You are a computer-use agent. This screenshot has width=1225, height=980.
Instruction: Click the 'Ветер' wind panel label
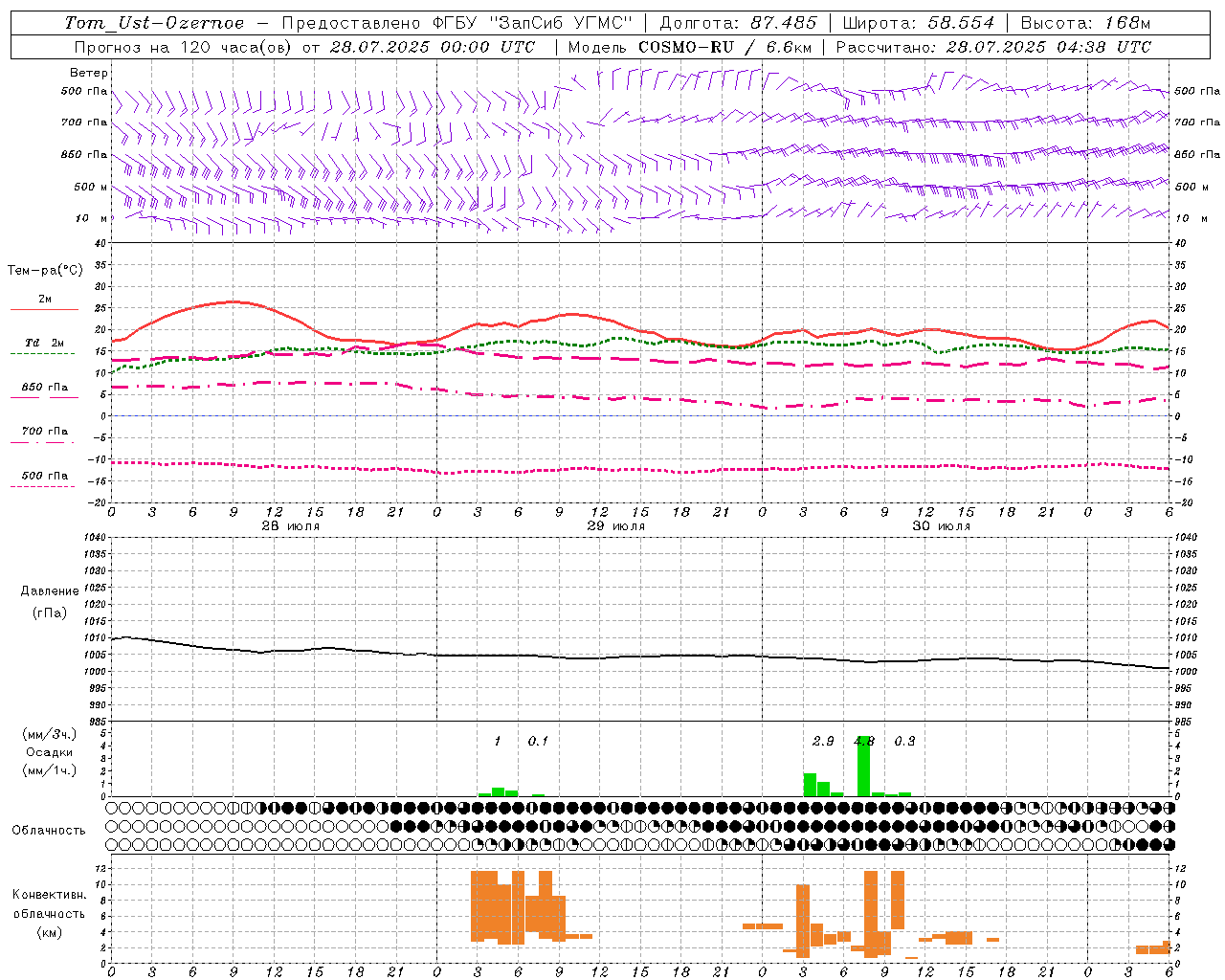88,73
